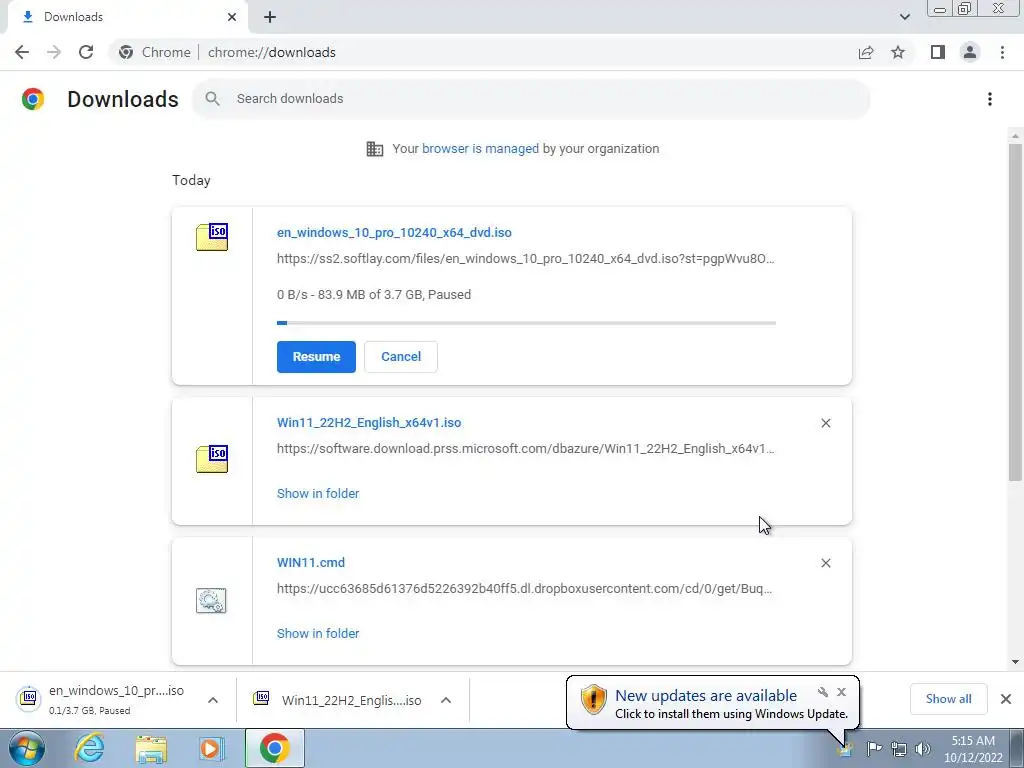The height and width of the screenshot is (768, 1024).
Task: Dismiss the Windows Update balloon
Action: (841, 692)
